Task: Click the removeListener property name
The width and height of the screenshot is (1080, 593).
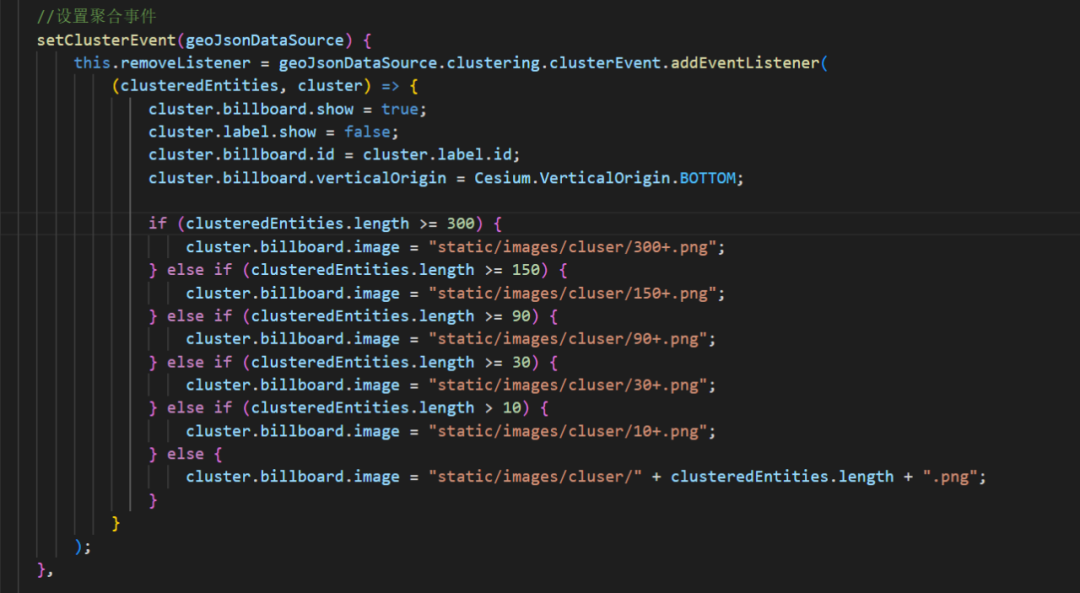Action: [x=185, y=63]
